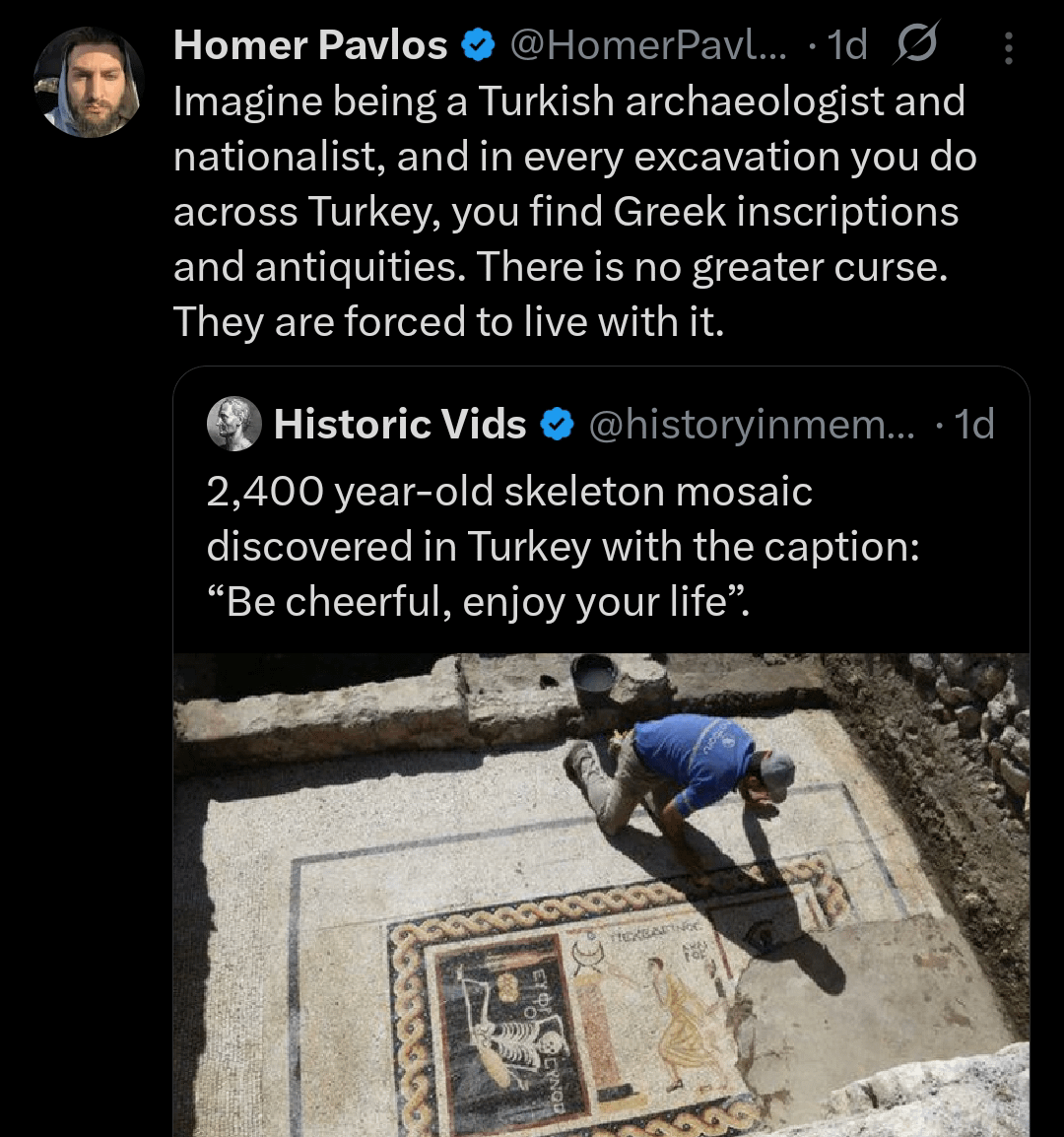Screen dimensions: 1064x1137
Task: Click Homer Pavlos blue verified badge
Action: (479, 45)
